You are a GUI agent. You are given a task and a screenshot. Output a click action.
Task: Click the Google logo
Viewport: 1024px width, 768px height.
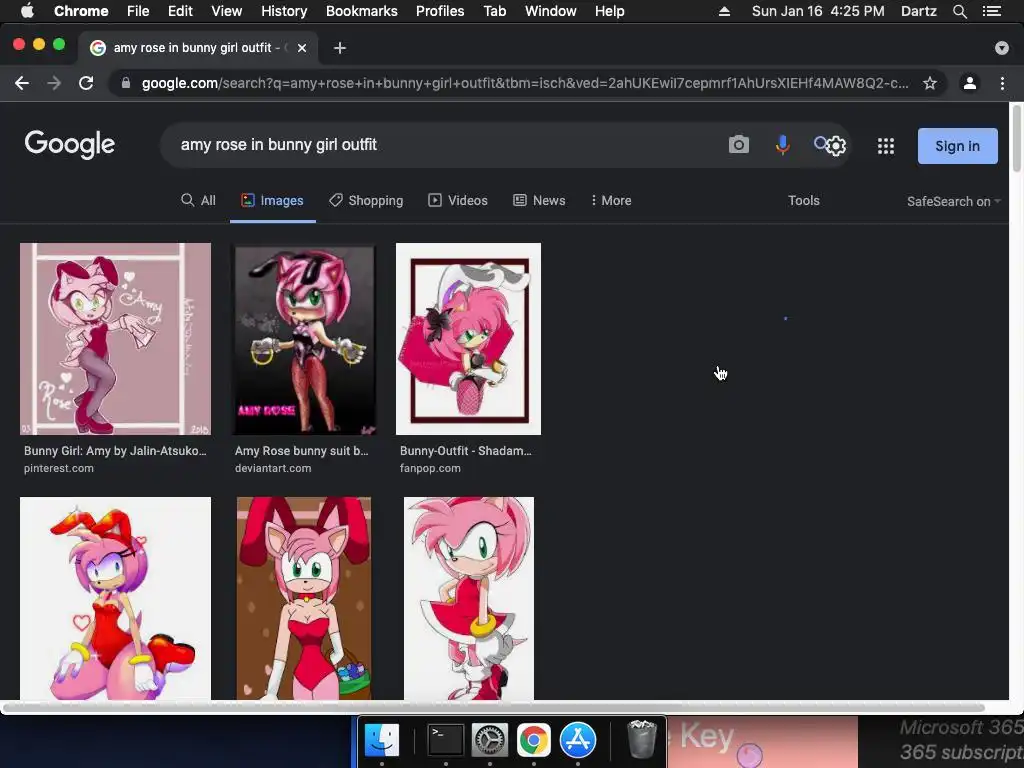pyautogui.click(x=70, y=144)
